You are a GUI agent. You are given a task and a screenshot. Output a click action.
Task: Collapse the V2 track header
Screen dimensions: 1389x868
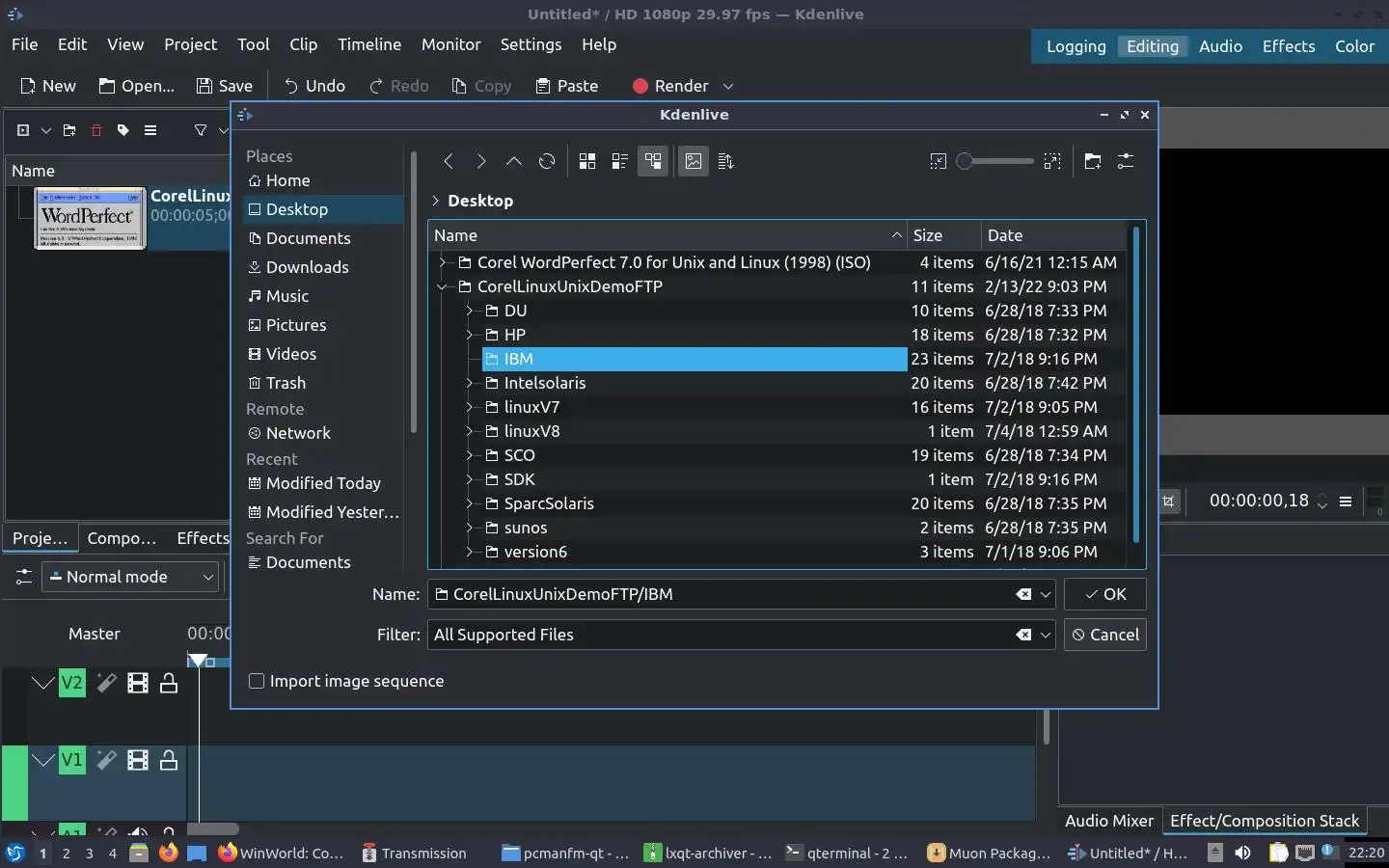pos(42,684)
